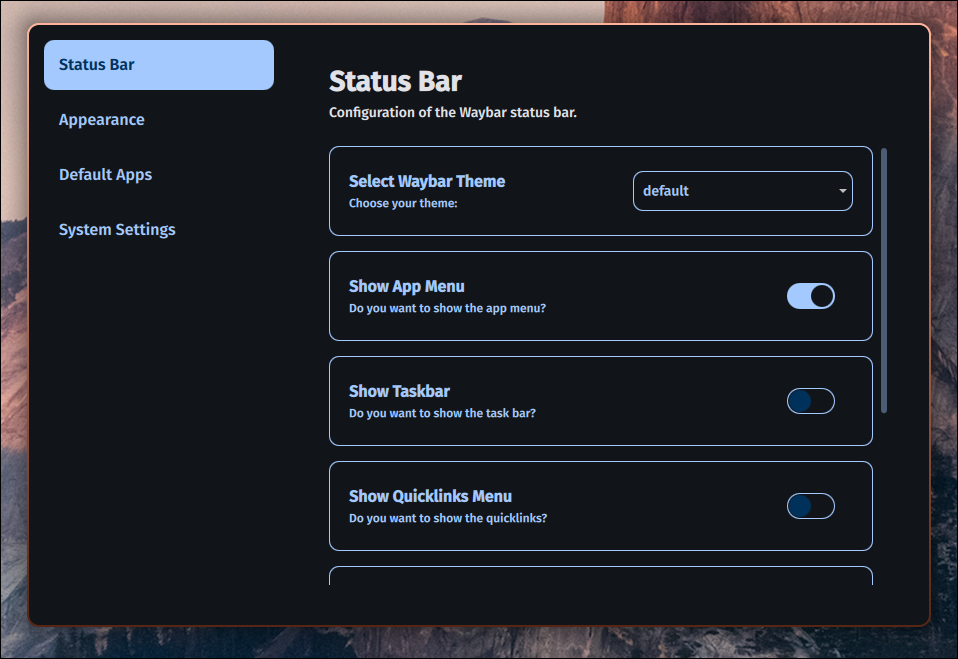Click the partially visible card below Quicklinks
This screenshot has height=659, width=958.
coord(600,585)
